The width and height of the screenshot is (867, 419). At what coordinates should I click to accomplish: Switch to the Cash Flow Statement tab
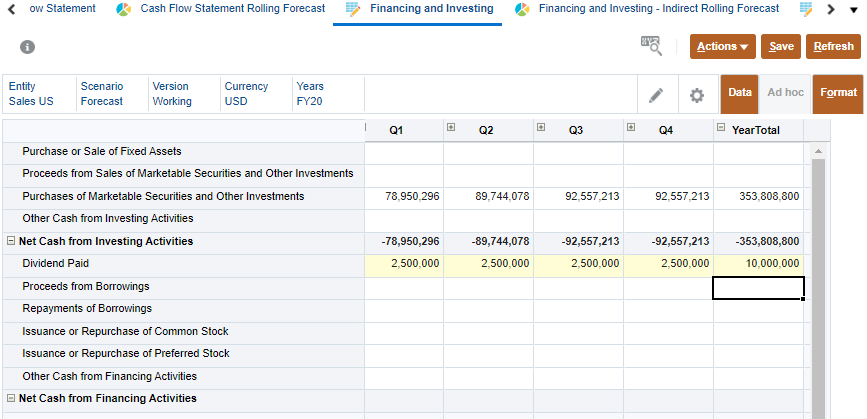pyautogui.click(x=62, y=9)
